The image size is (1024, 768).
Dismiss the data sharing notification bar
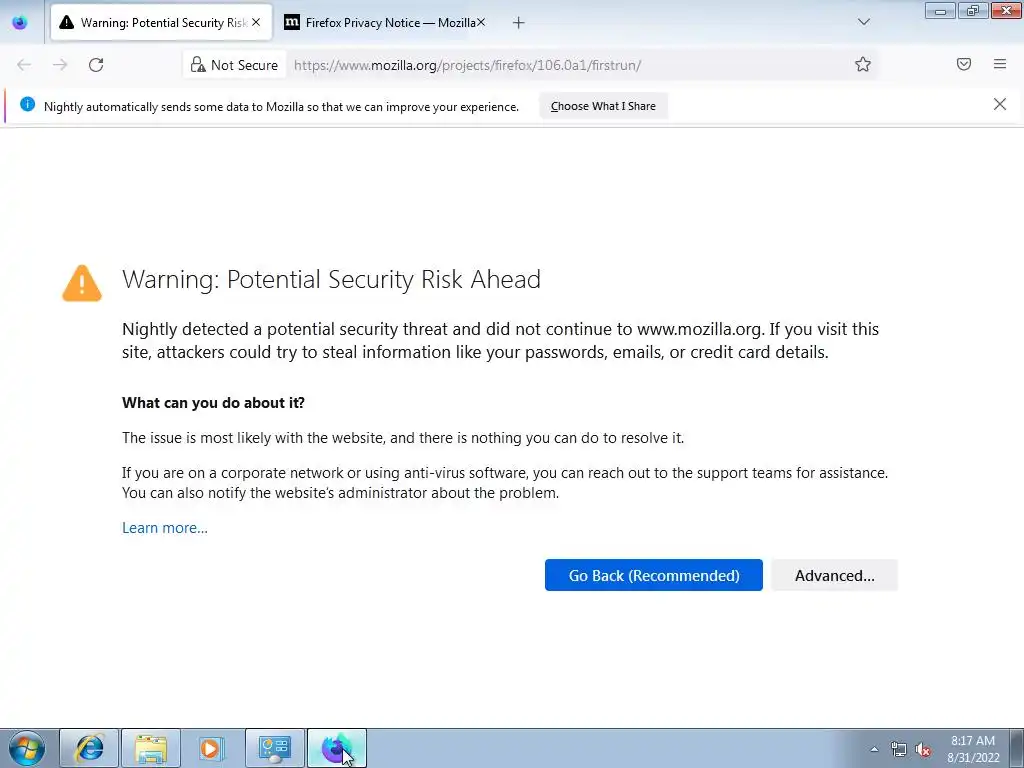pos(1000,104)
